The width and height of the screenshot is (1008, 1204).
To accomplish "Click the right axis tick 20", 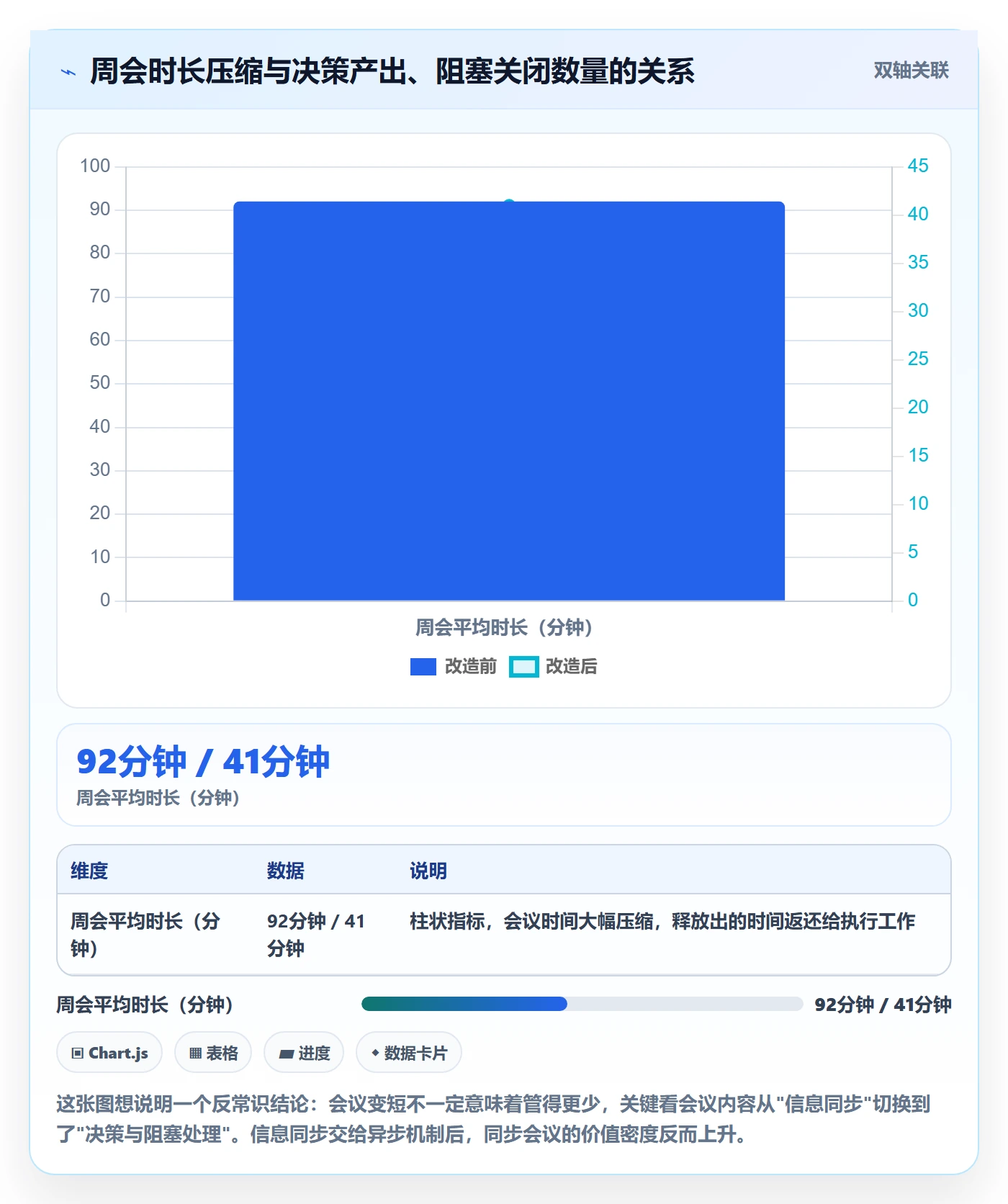I will pyautogui.click(x=918, y=408).
